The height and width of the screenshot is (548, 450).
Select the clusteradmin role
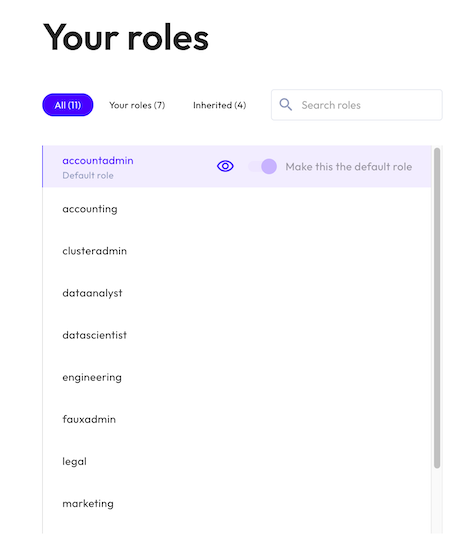pyautogui.click(x=237, y=251)
